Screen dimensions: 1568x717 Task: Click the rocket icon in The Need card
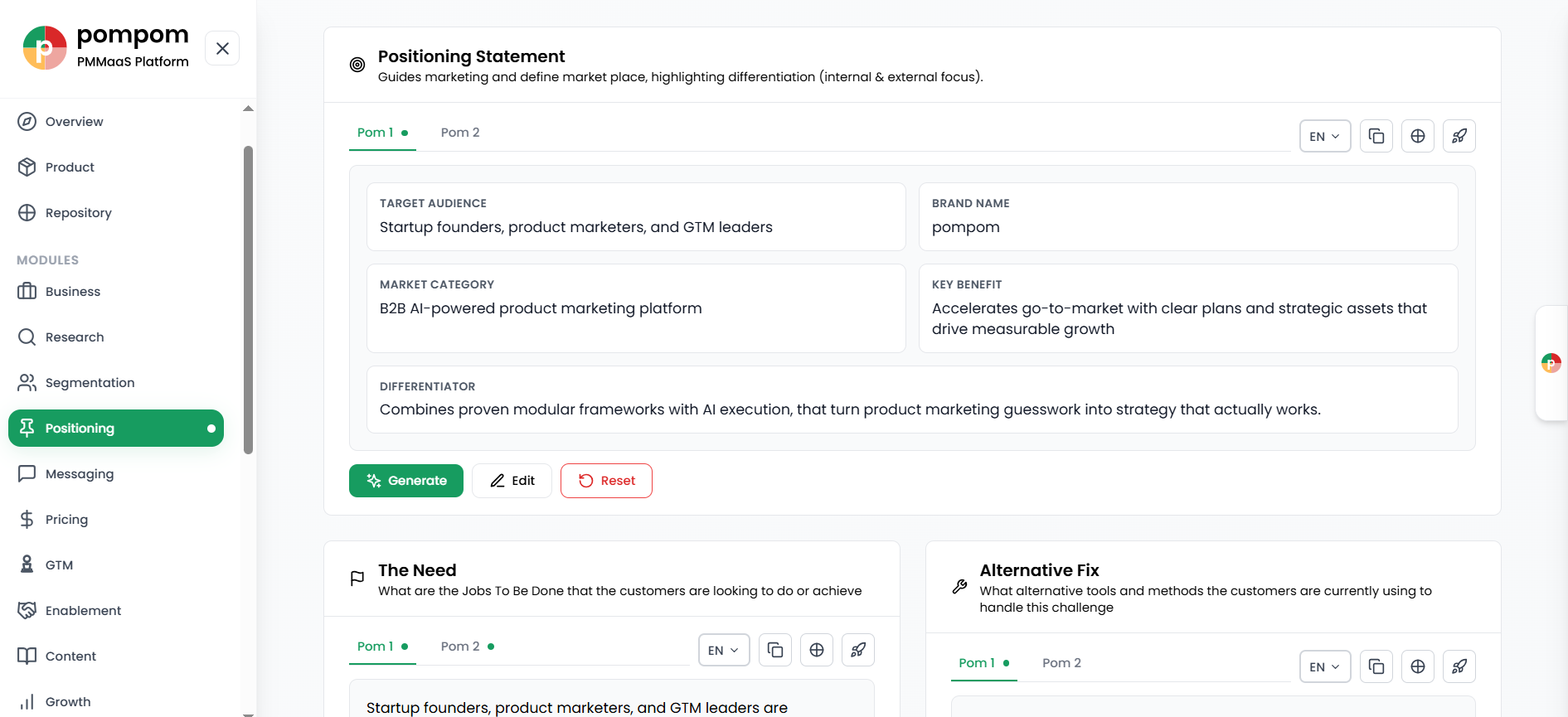[x=858, y=650]
